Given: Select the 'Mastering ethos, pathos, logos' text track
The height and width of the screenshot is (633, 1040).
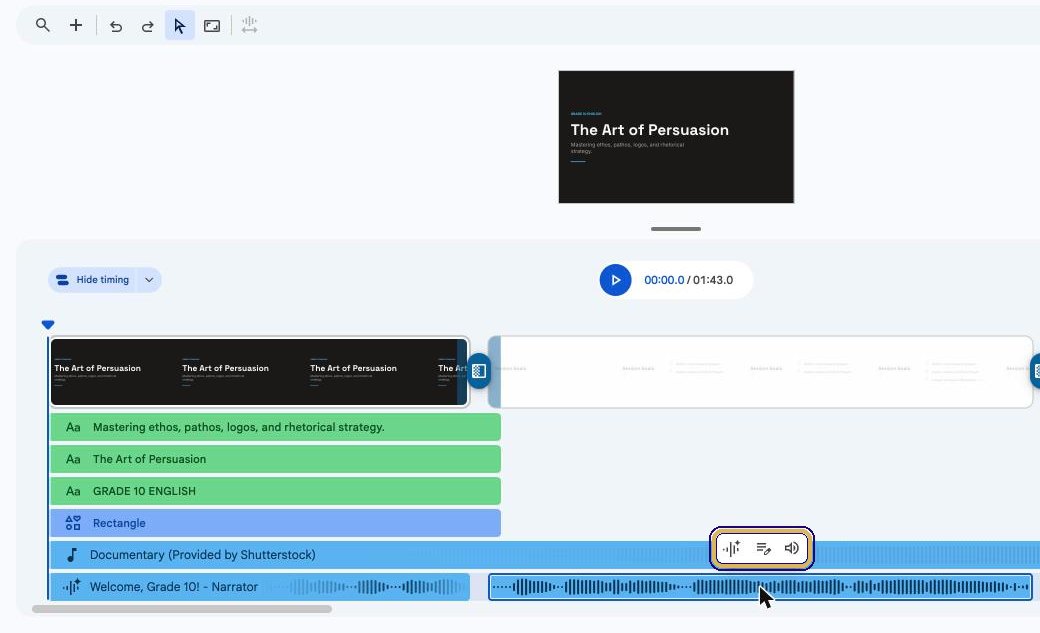Looking at the screenshot, I should pos(275,427).
